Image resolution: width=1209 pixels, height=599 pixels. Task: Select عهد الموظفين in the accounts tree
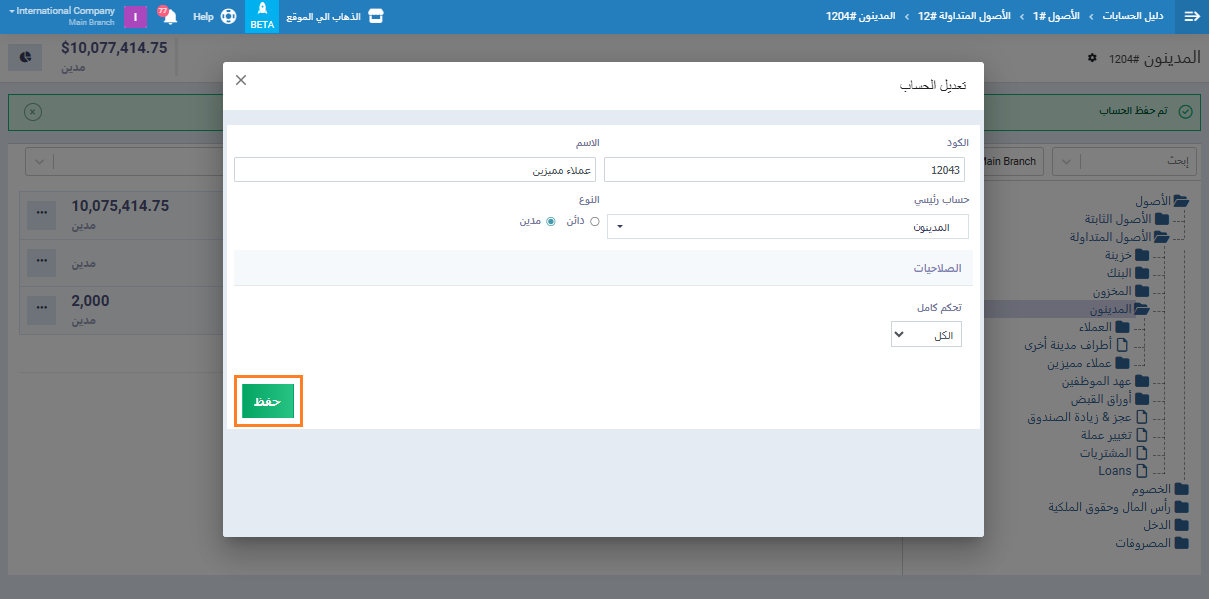pyautogui.click(x=1096, y=381)
